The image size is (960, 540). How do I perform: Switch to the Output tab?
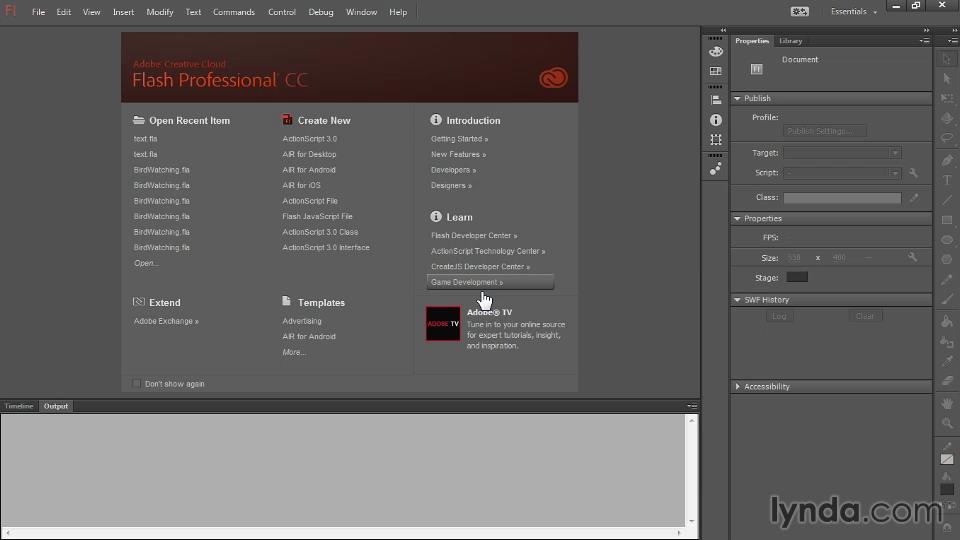click(56, 406)
